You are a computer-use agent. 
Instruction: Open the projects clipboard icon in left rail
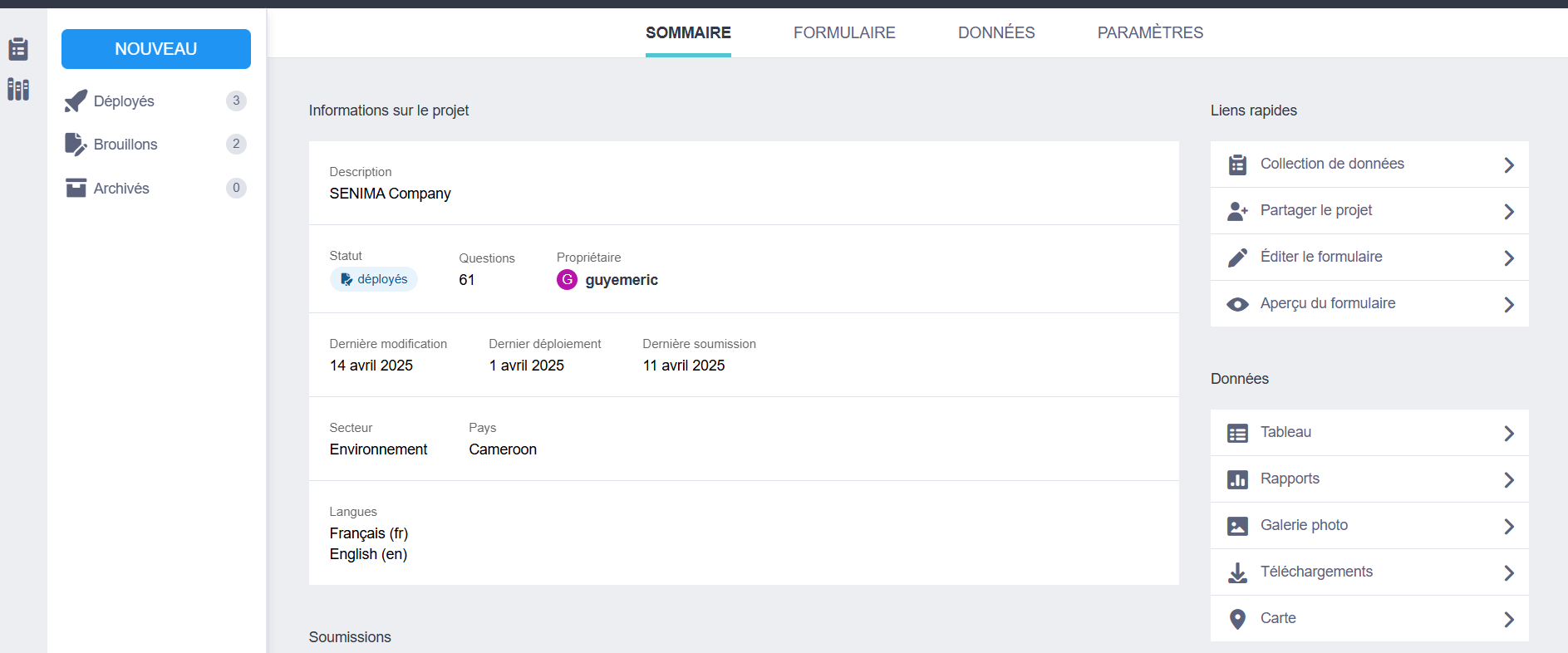point(18,49)
